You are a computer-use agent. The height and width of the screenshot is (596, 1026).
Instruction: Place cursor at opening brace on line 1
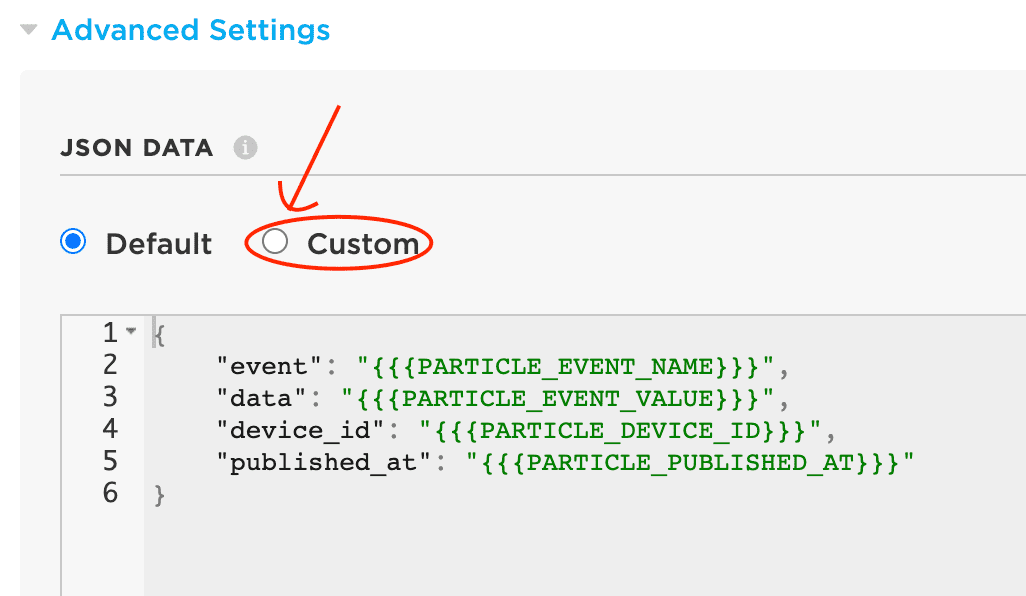coord(159,334)
